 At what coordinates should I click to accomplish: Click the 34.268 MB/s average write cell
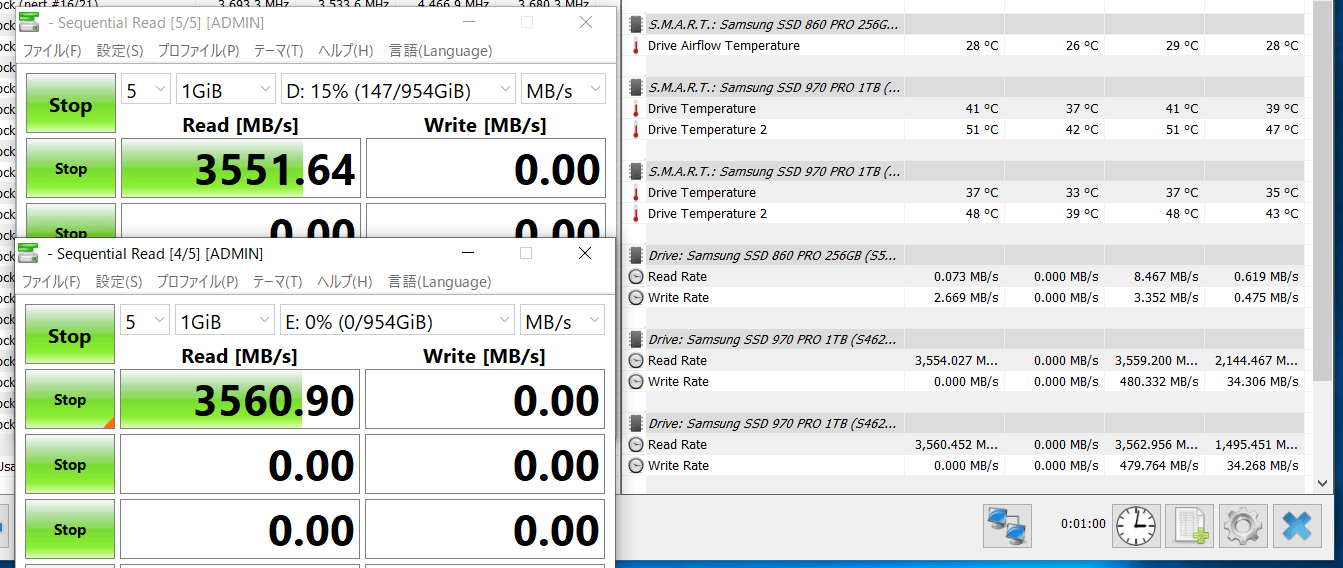pos(1262,466)
